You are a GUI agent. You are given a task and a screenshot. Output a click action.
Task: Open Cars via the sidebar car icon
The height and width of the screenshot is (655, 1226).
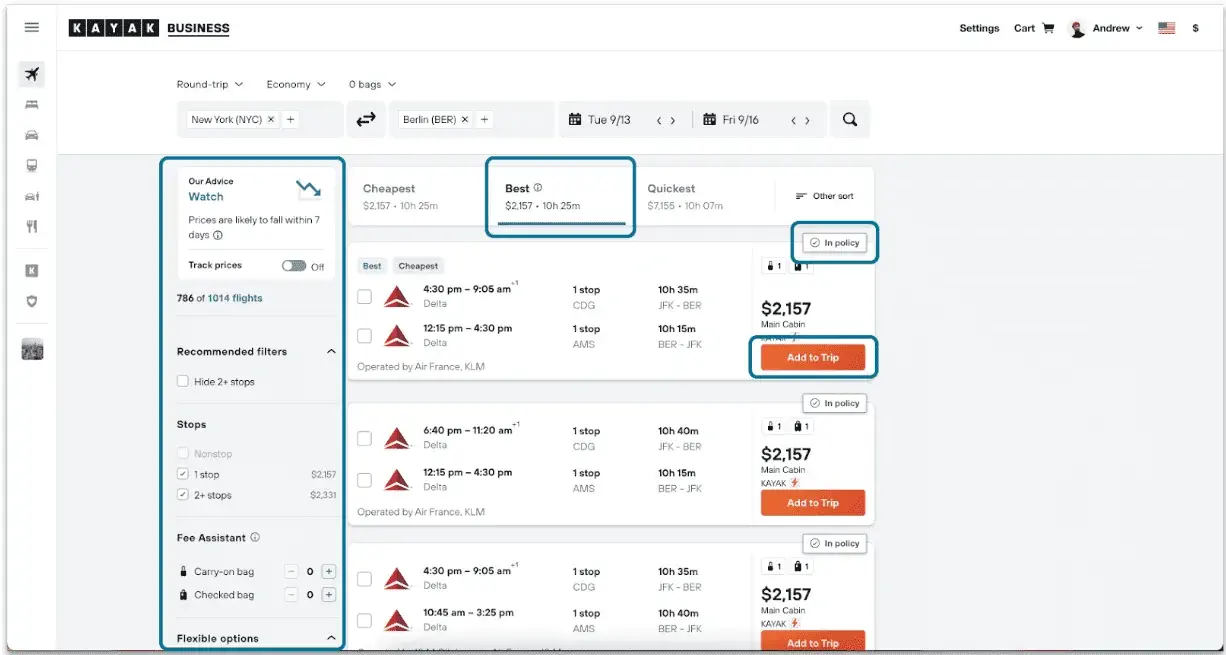tap(32, 135)
